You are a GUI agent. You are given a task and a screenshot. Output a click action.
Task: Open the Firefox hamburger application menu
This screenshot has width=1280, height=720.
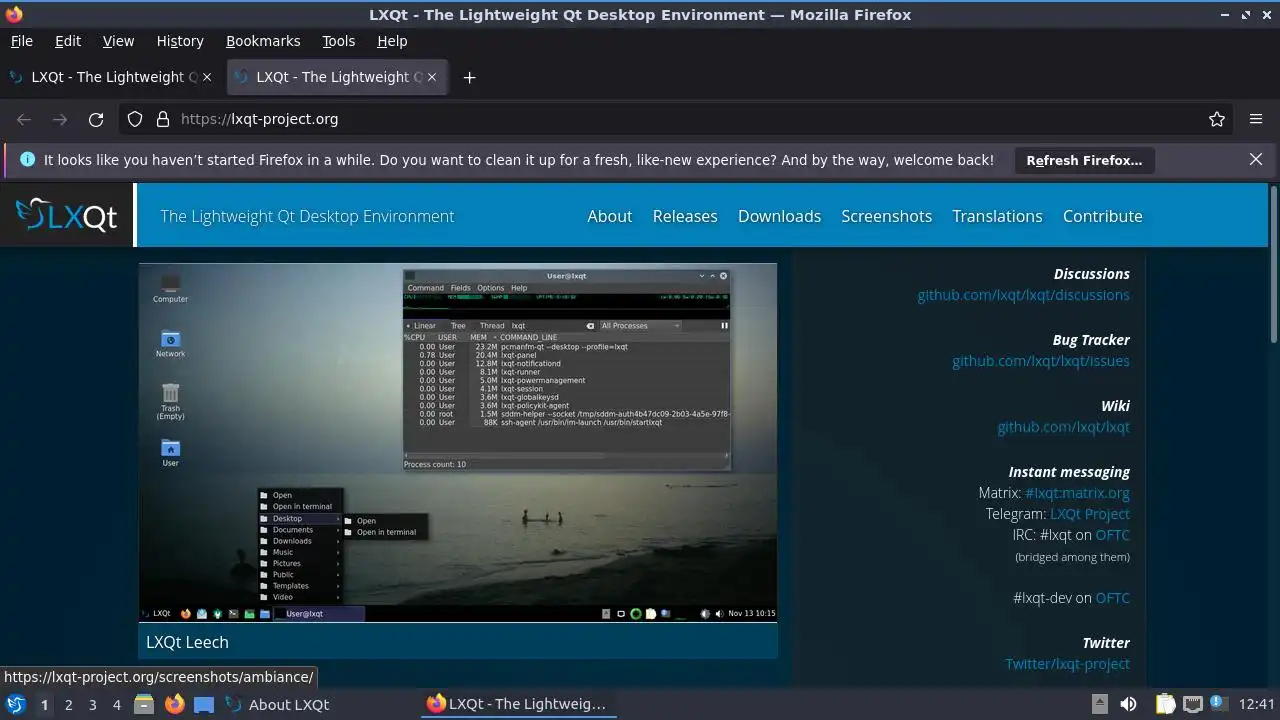click(1256, 119)
